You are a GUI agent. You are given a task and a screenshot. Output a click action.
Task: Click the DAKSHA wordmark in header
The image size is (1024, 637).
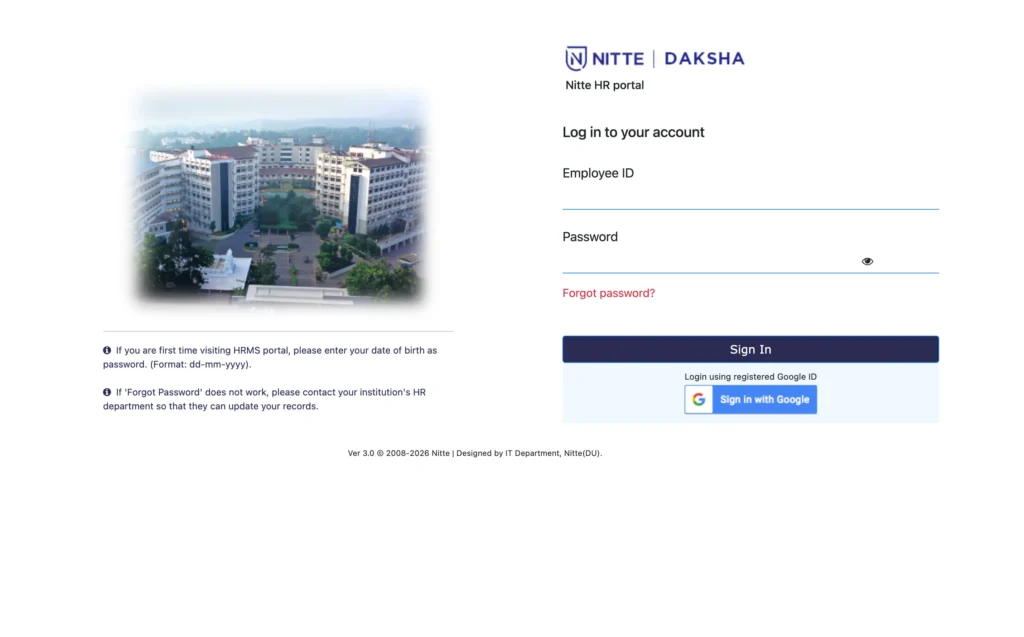pos(704,59)
